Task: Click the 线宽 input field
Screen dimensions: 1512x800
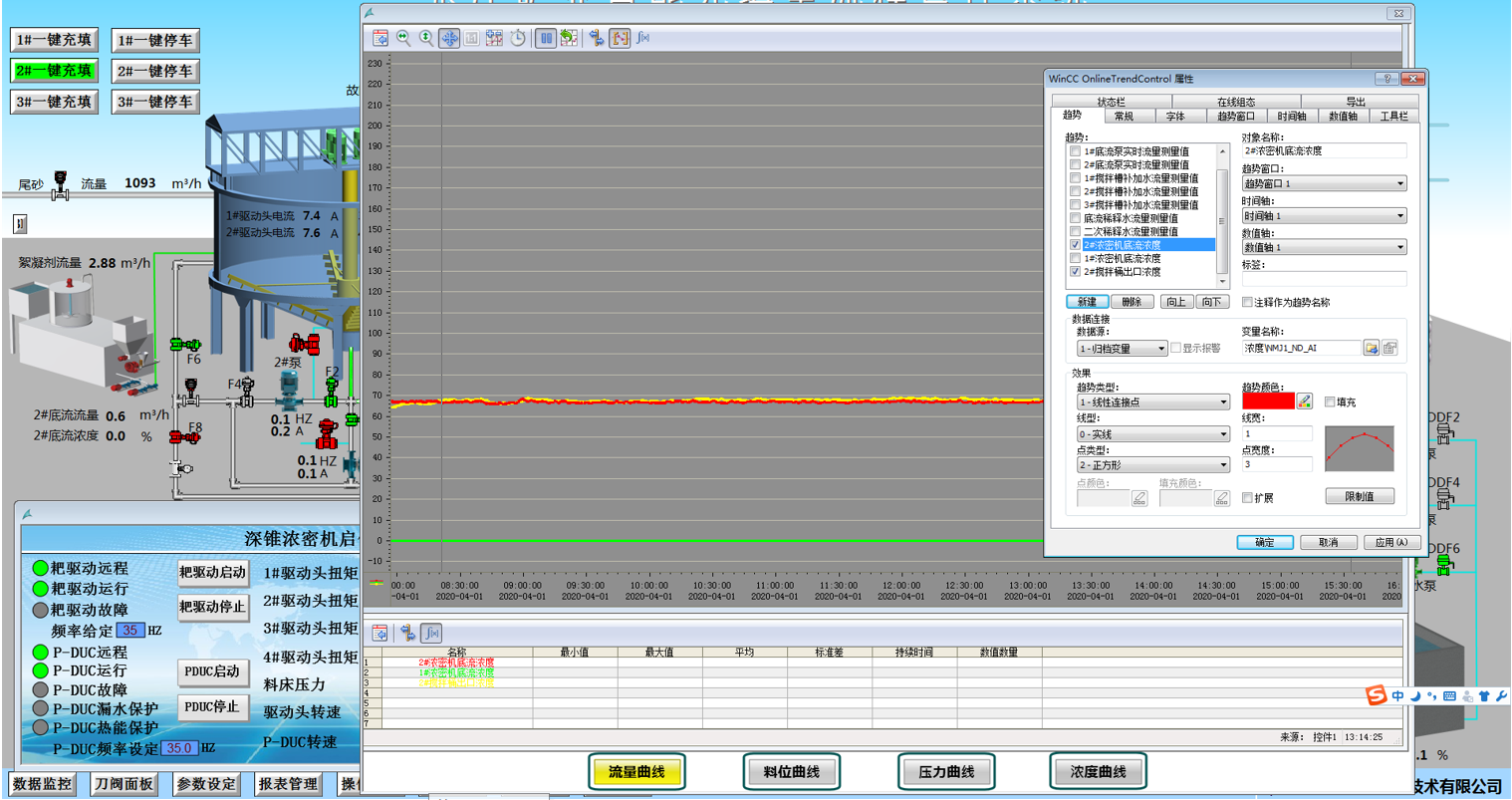Action: click(x=1276, y=434)
